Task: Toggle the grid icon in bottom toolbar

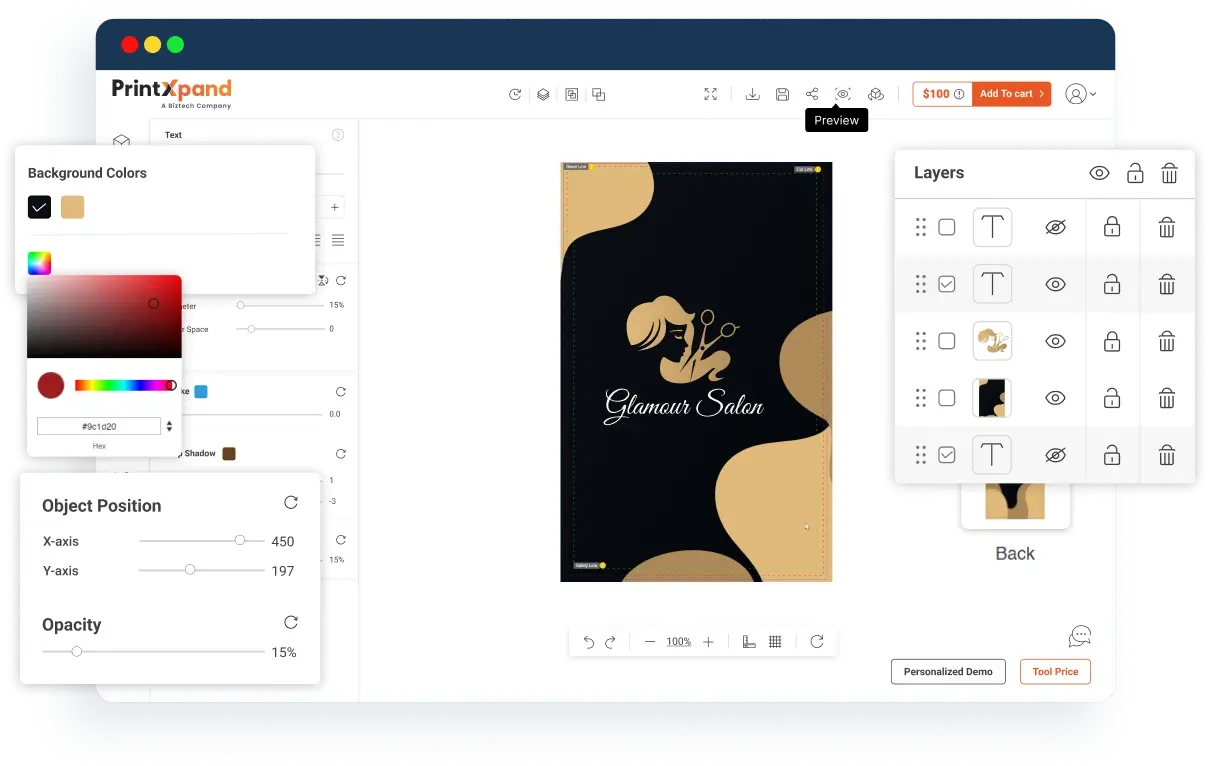Action: [775, 642]
